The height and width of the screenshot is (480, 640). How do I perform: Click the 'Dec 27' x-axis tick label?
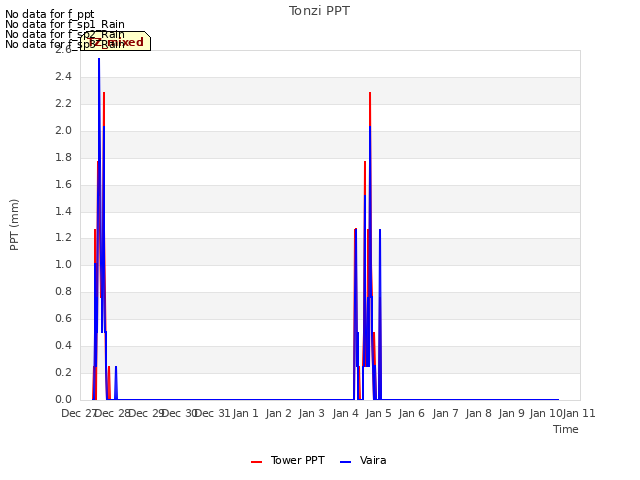tap(79, 413)
